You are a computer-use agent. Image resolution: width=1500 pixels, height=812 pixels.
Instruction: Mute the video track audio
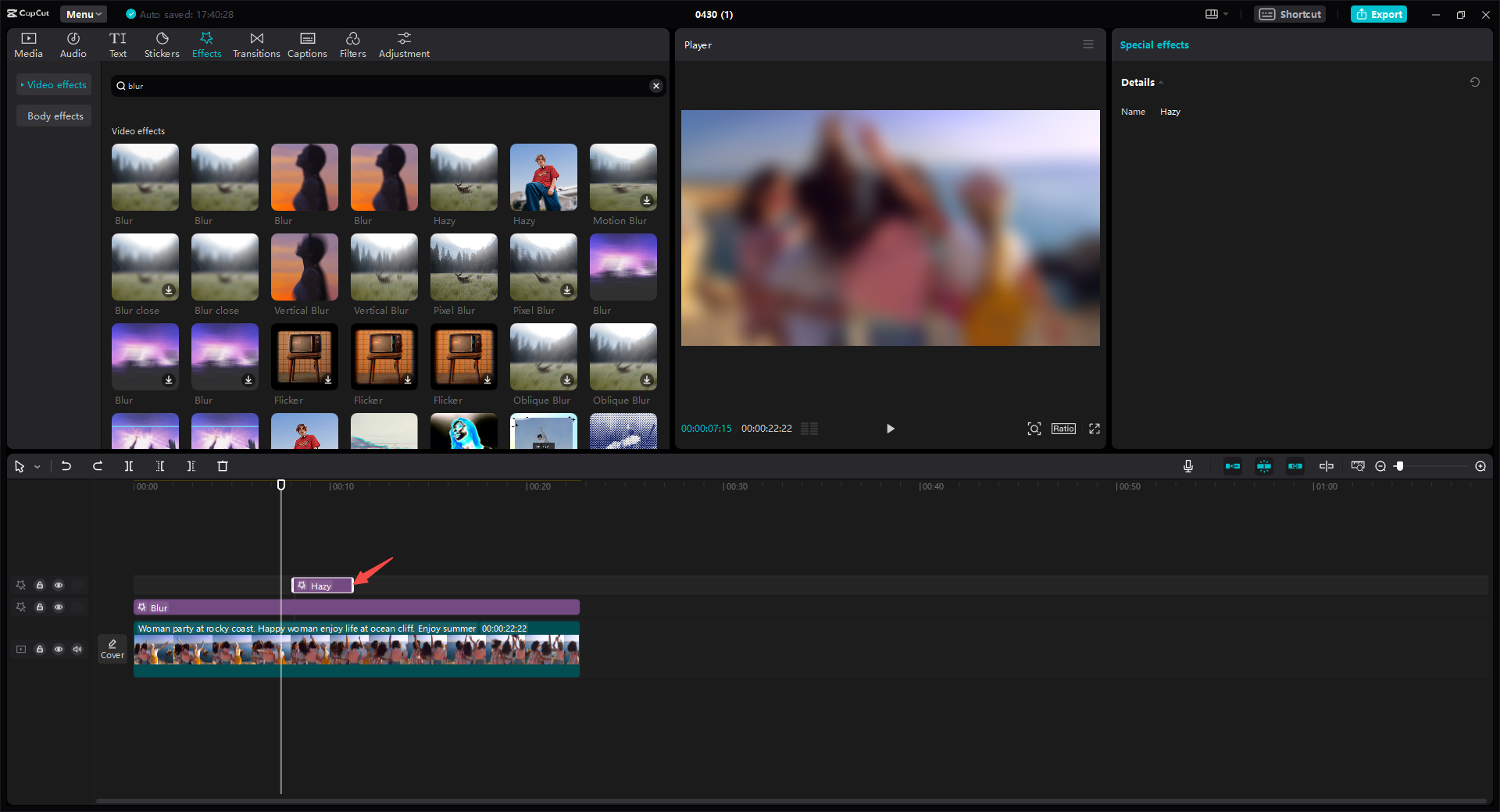click(x=77, y=649)
